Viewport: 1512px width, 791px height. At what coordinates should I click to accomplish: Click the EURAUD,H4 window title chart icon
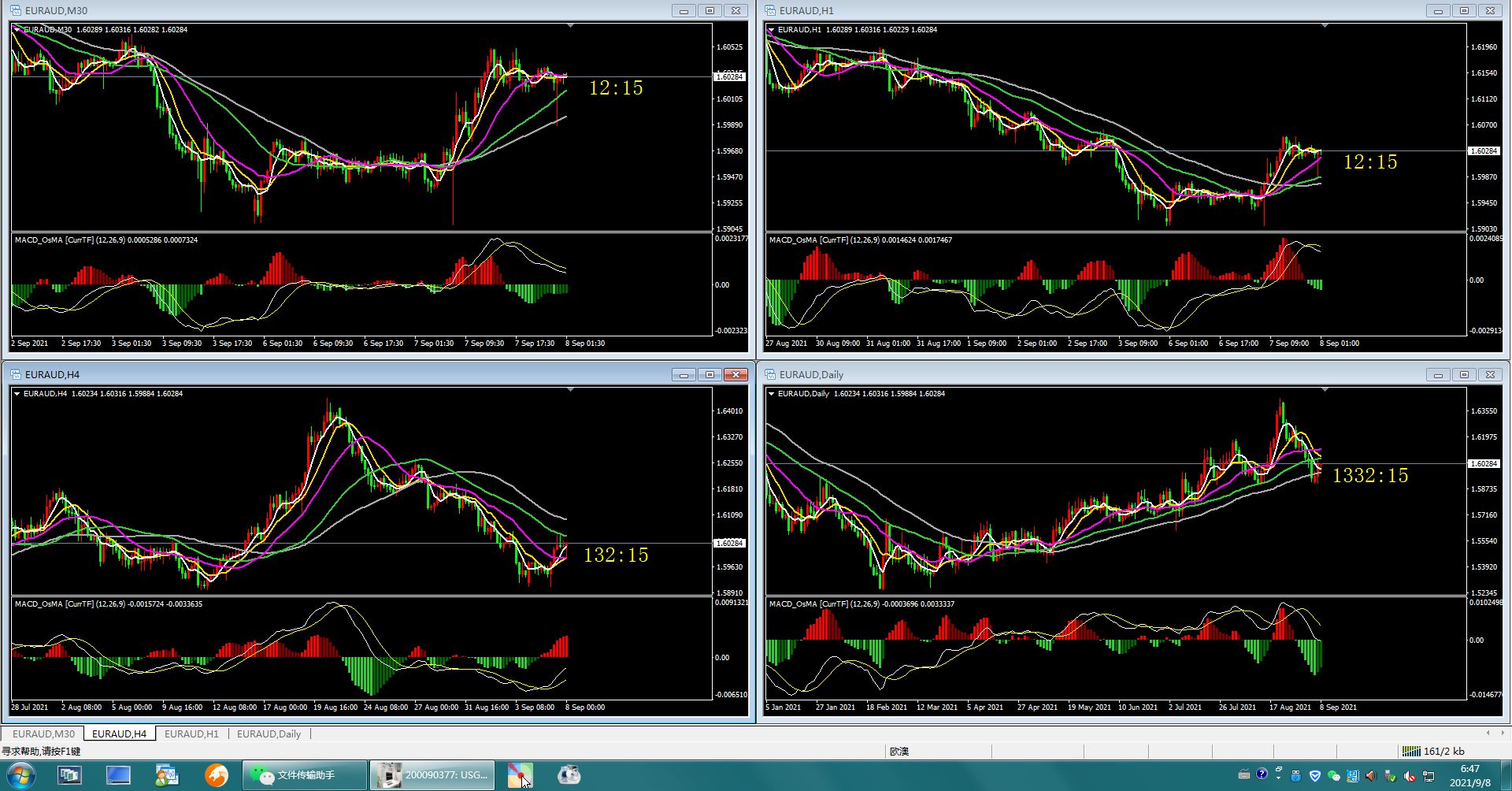(16, 374)
